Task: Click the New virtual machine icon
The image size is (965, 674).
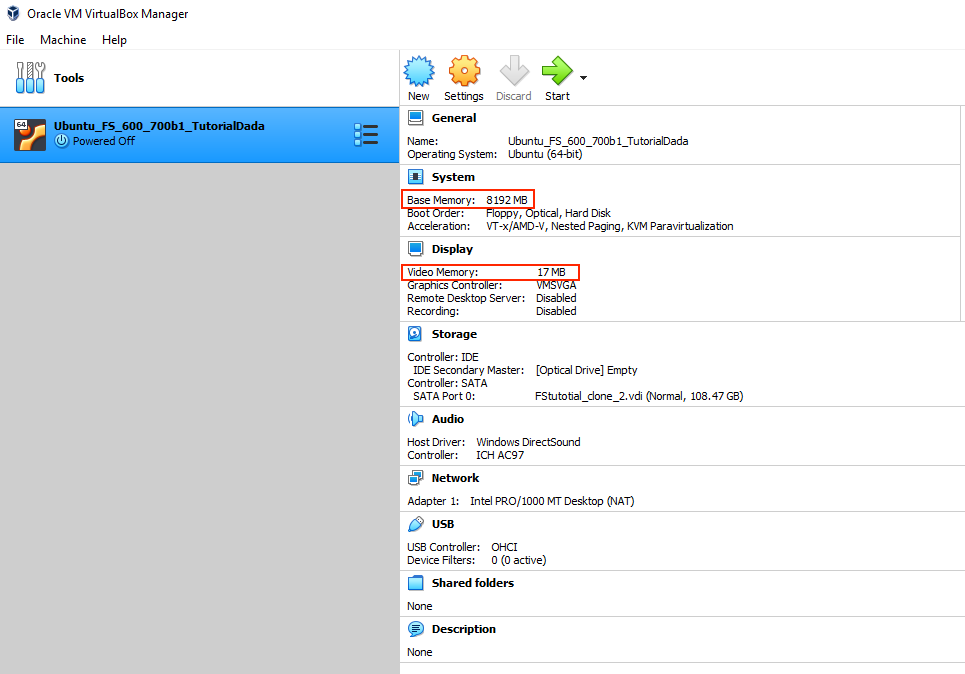Action: (419, 72)
